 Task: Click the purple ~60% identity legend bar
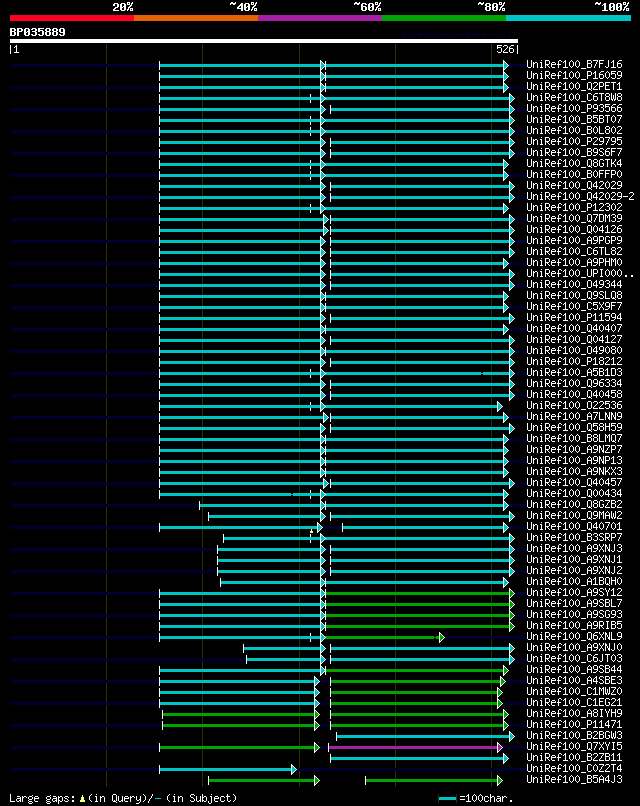320,18
